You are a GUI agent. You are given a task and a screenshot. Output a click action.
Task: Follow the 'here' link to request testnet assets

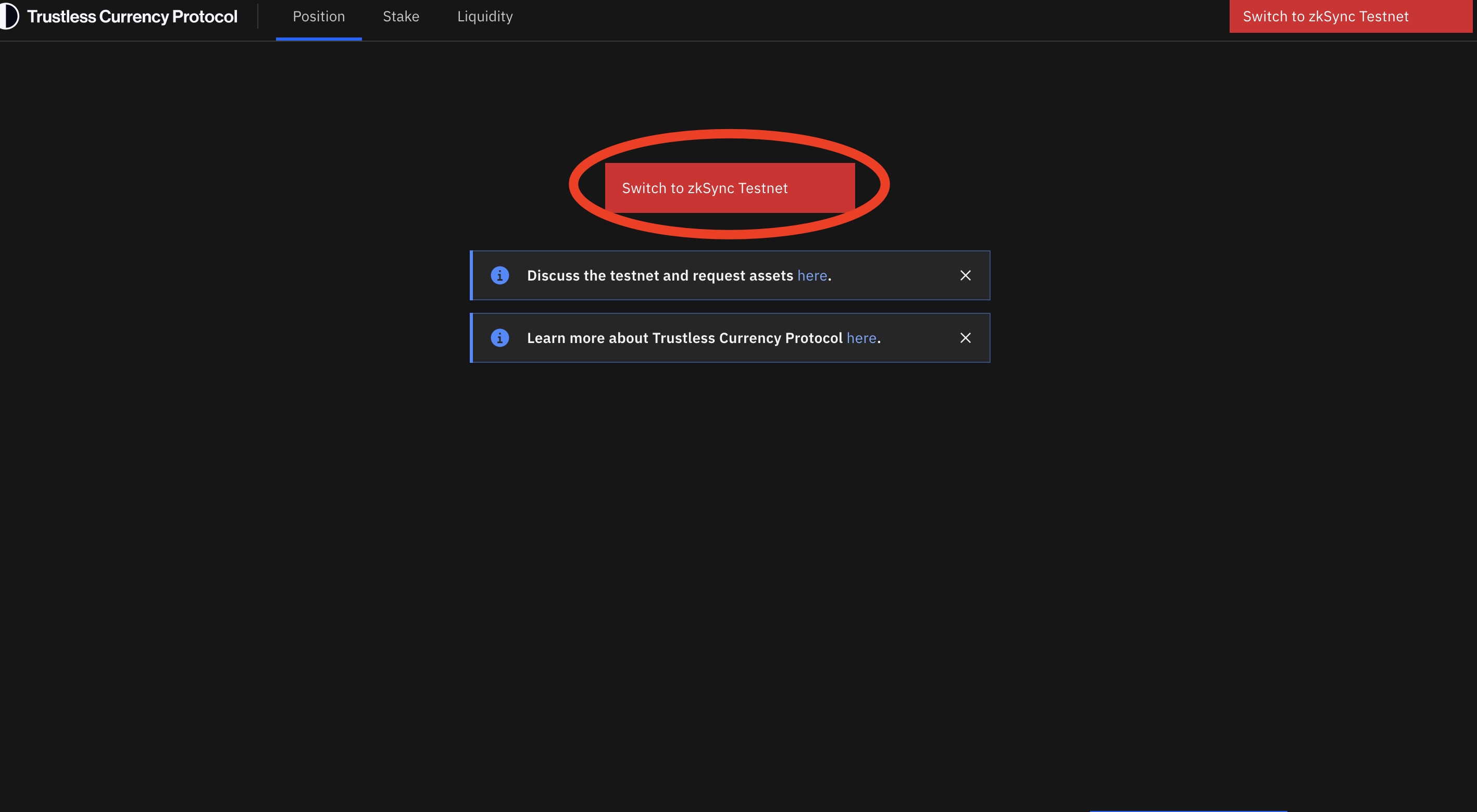point(812,276)
